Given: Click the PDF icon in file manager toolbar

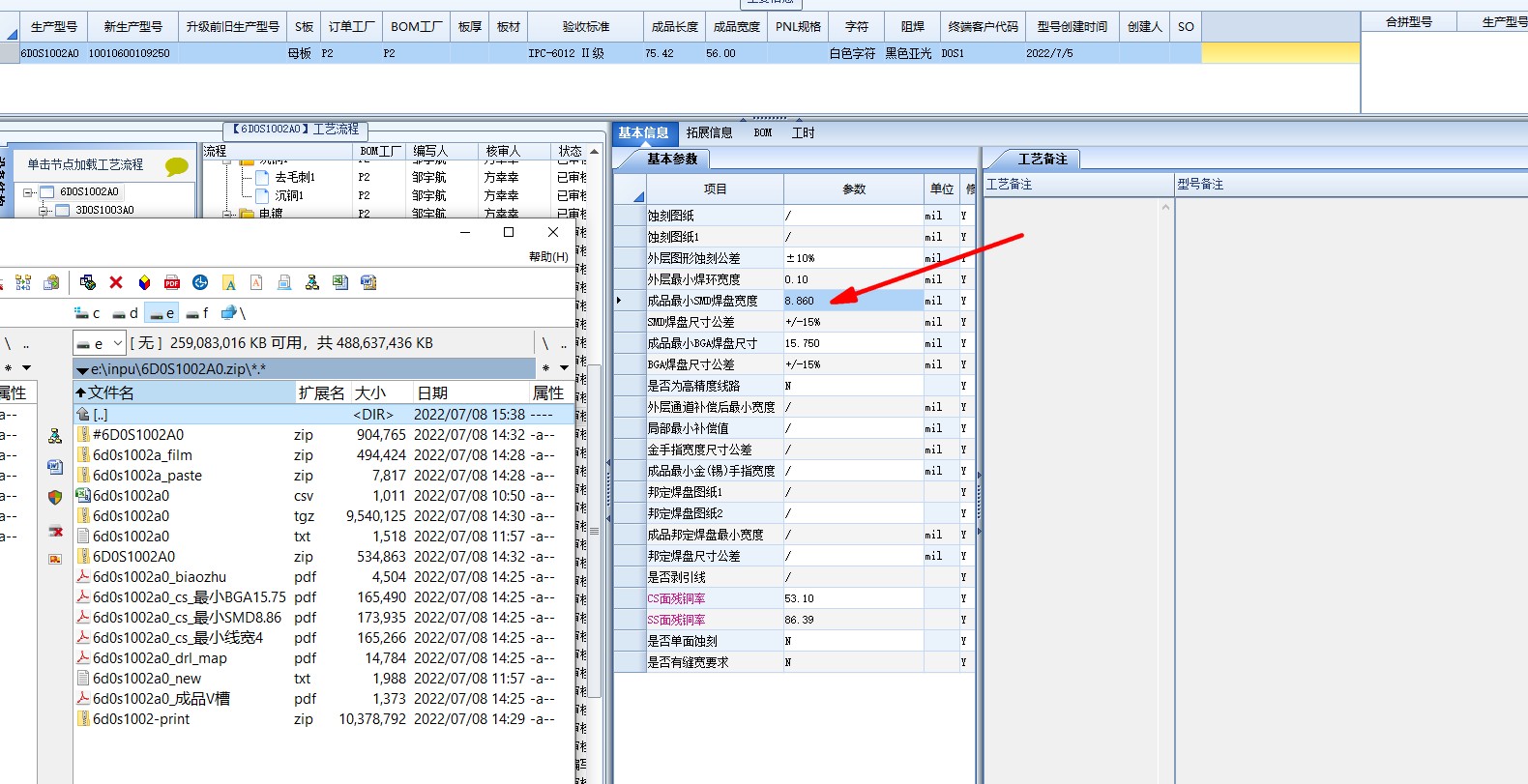Looking at the screenshot, I should click(172, 282).
